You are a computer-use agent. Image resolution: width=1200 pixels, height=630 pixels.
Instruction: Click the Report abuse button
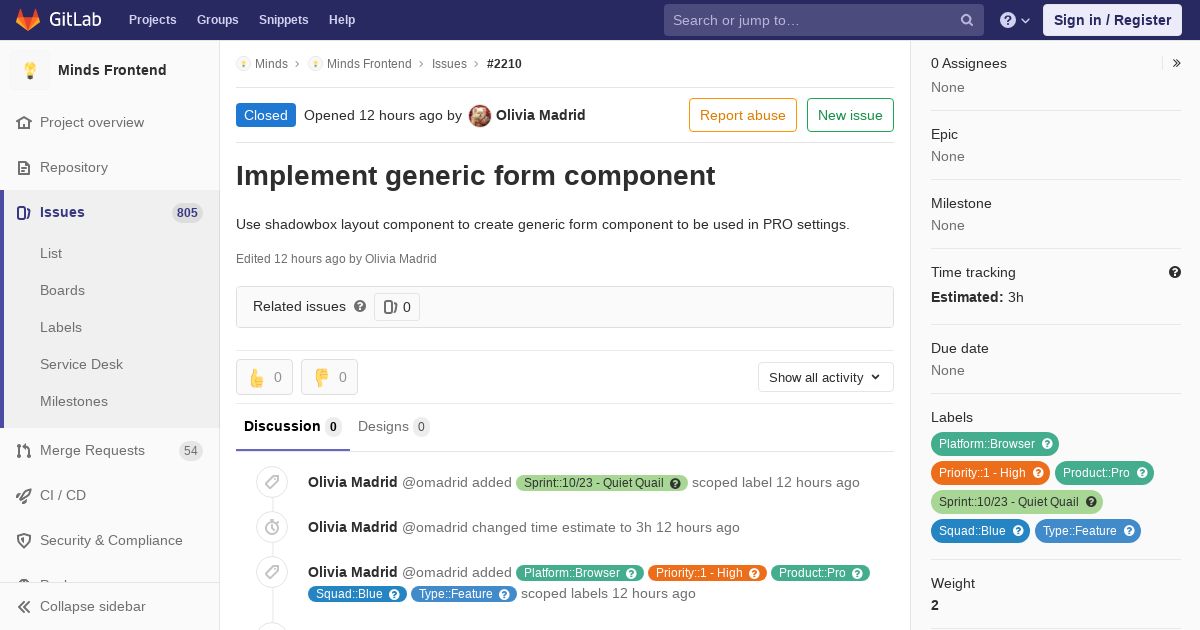743,115
